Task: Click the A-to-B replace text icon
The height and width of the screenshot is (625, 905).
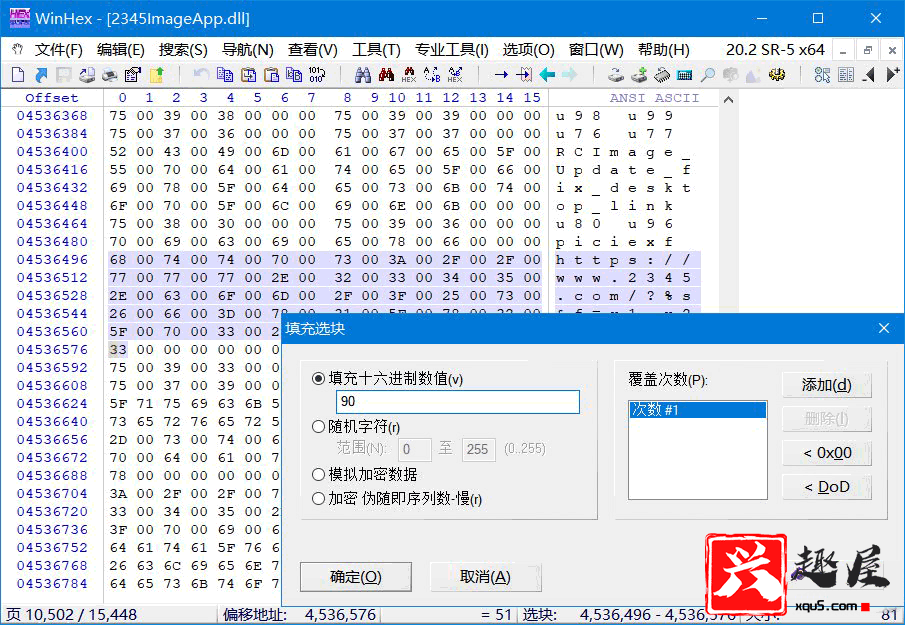Action: (432, 74)
